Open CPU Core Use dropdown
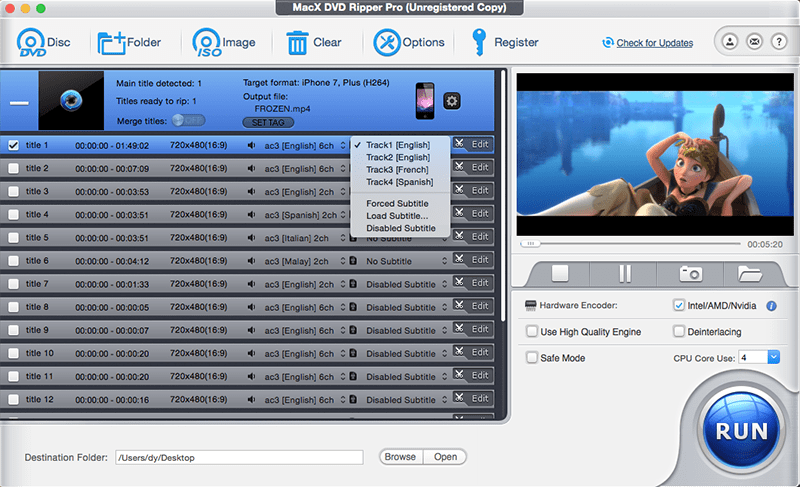Viewport: 800px width, 487px height. pos(773,357)
